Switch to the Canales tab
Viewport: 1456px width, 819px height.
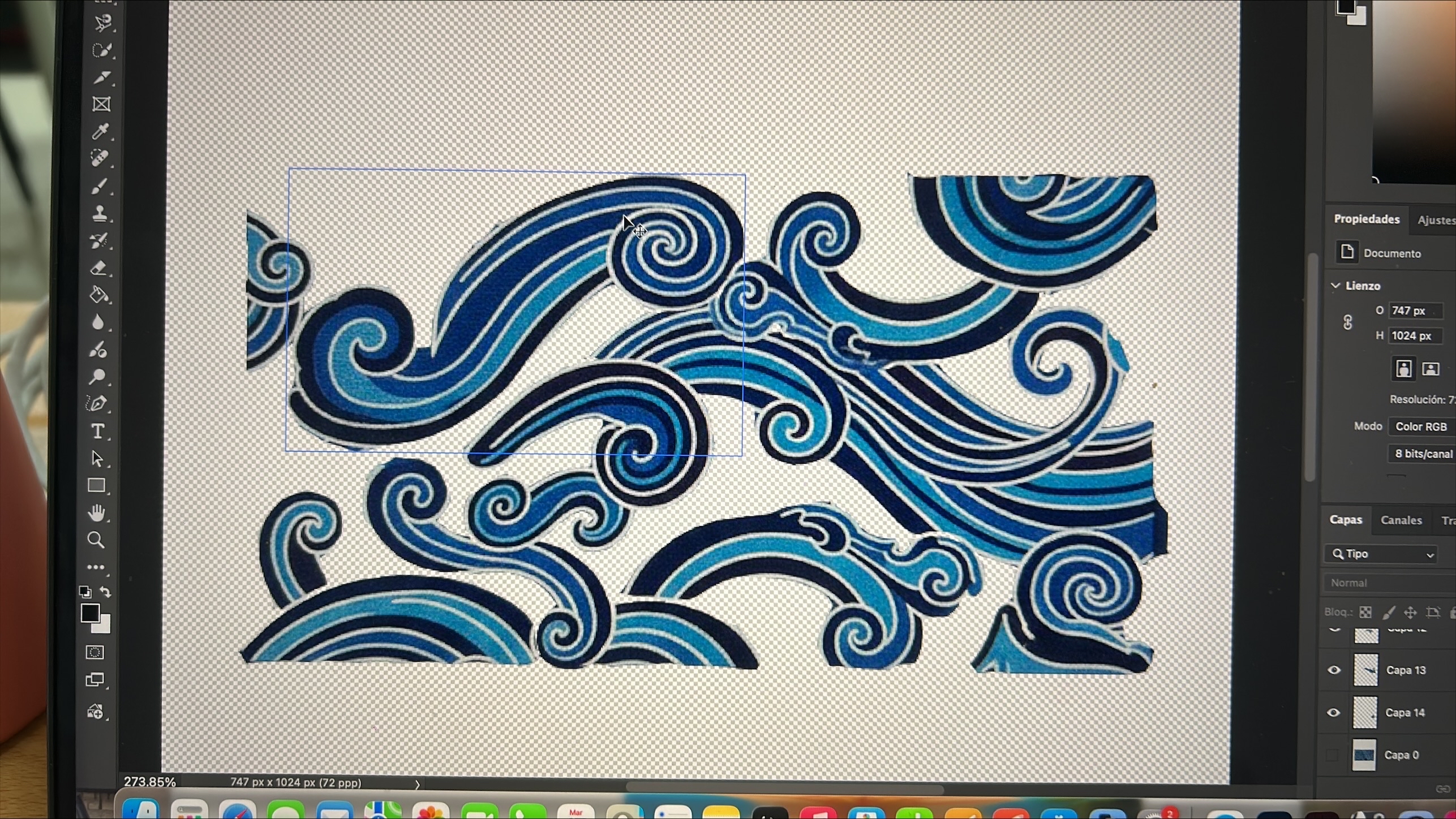[x=1401, y=520]
